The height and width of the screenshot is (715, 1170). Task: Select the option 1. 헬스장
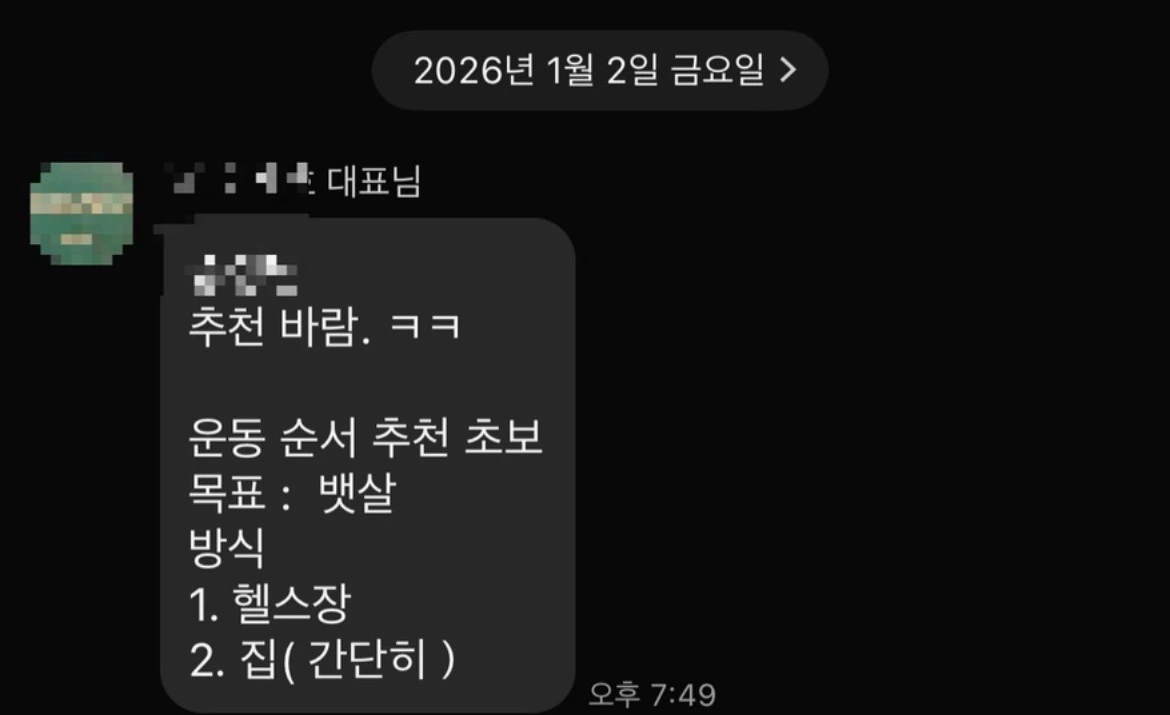pyautogui.click(x=269, y=604)
